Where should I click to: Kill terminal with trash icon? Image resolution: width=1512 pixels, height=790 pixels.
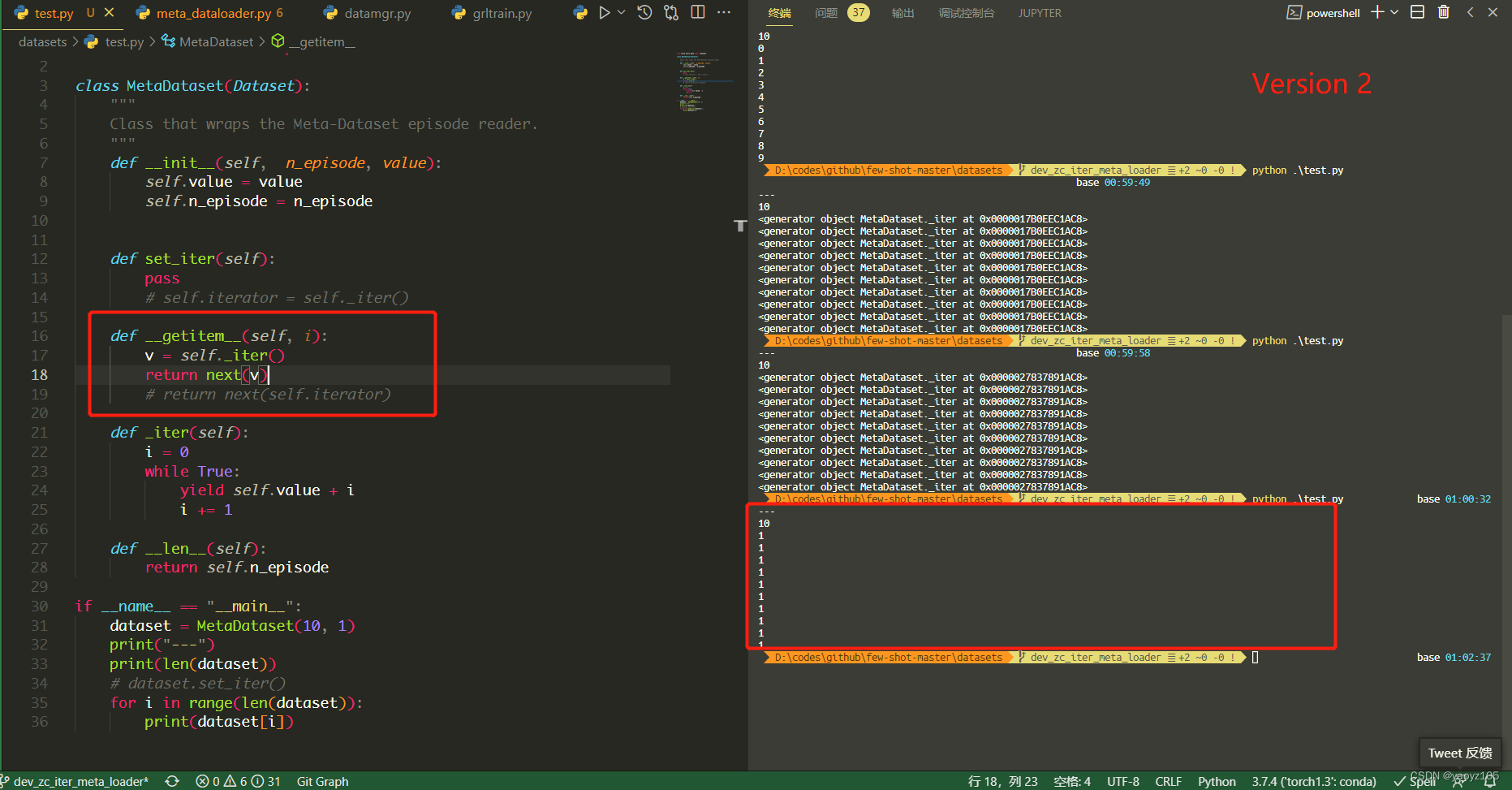[1443, 12]
